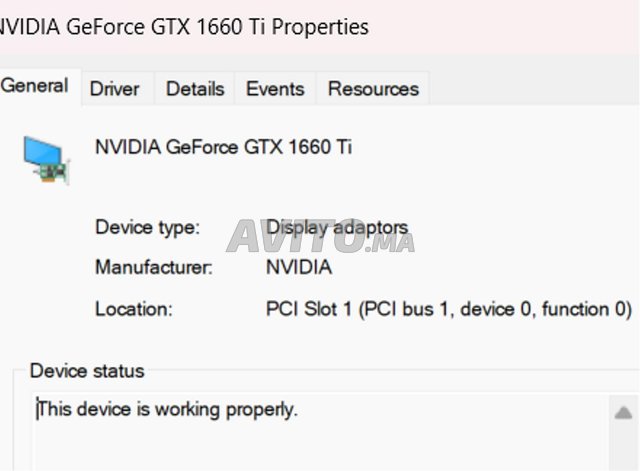This screenshot has height=471, width=640.
Task: Click the device name beside the adapter icon
Action: coord(223,147)
